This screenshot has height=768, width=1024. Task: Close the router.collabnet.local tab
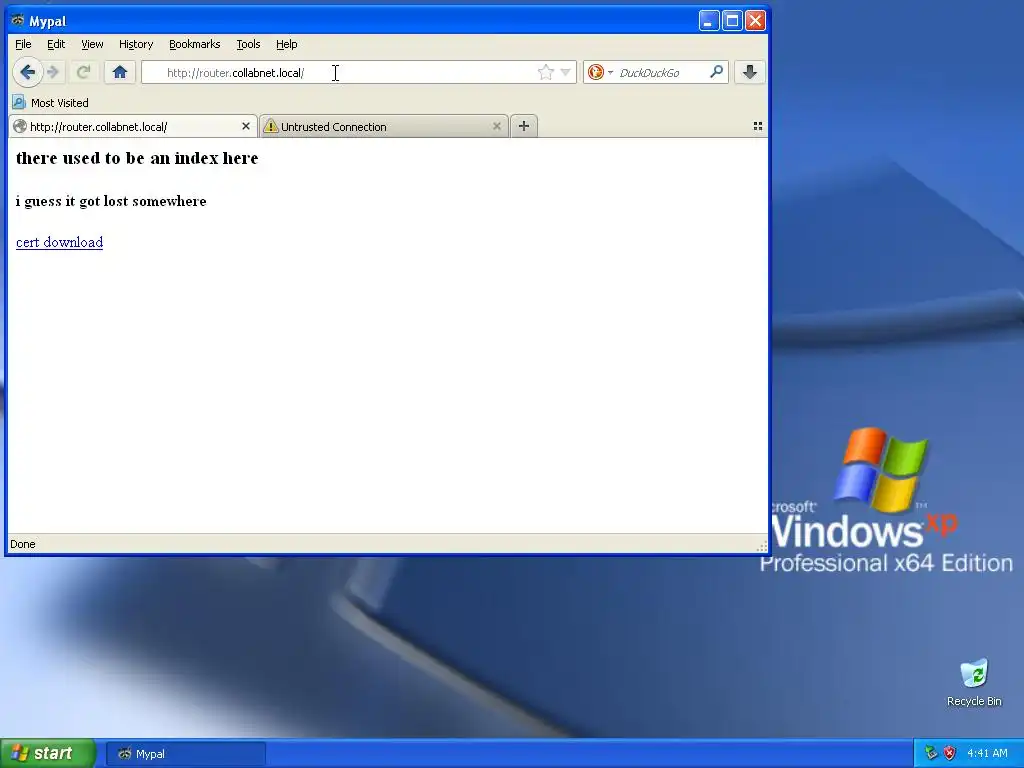coord(246,126)
